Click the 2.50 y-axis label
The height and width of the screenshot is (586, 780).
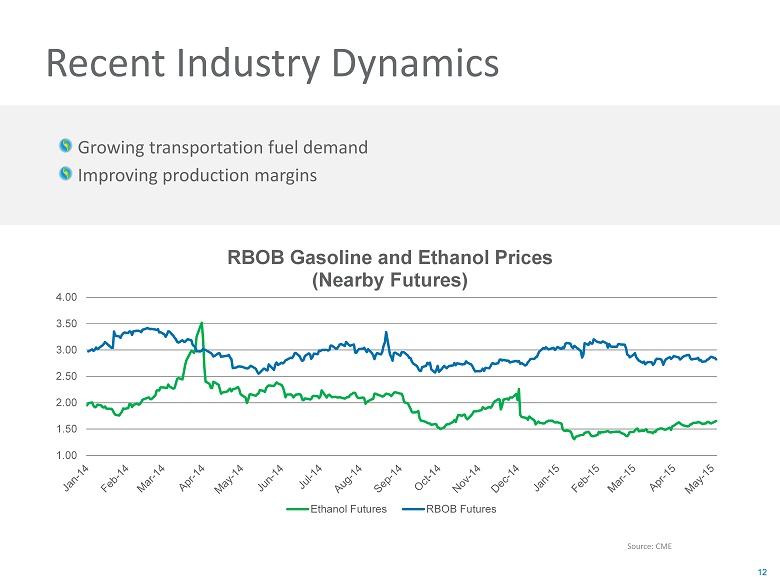click(x=65, y=376)
